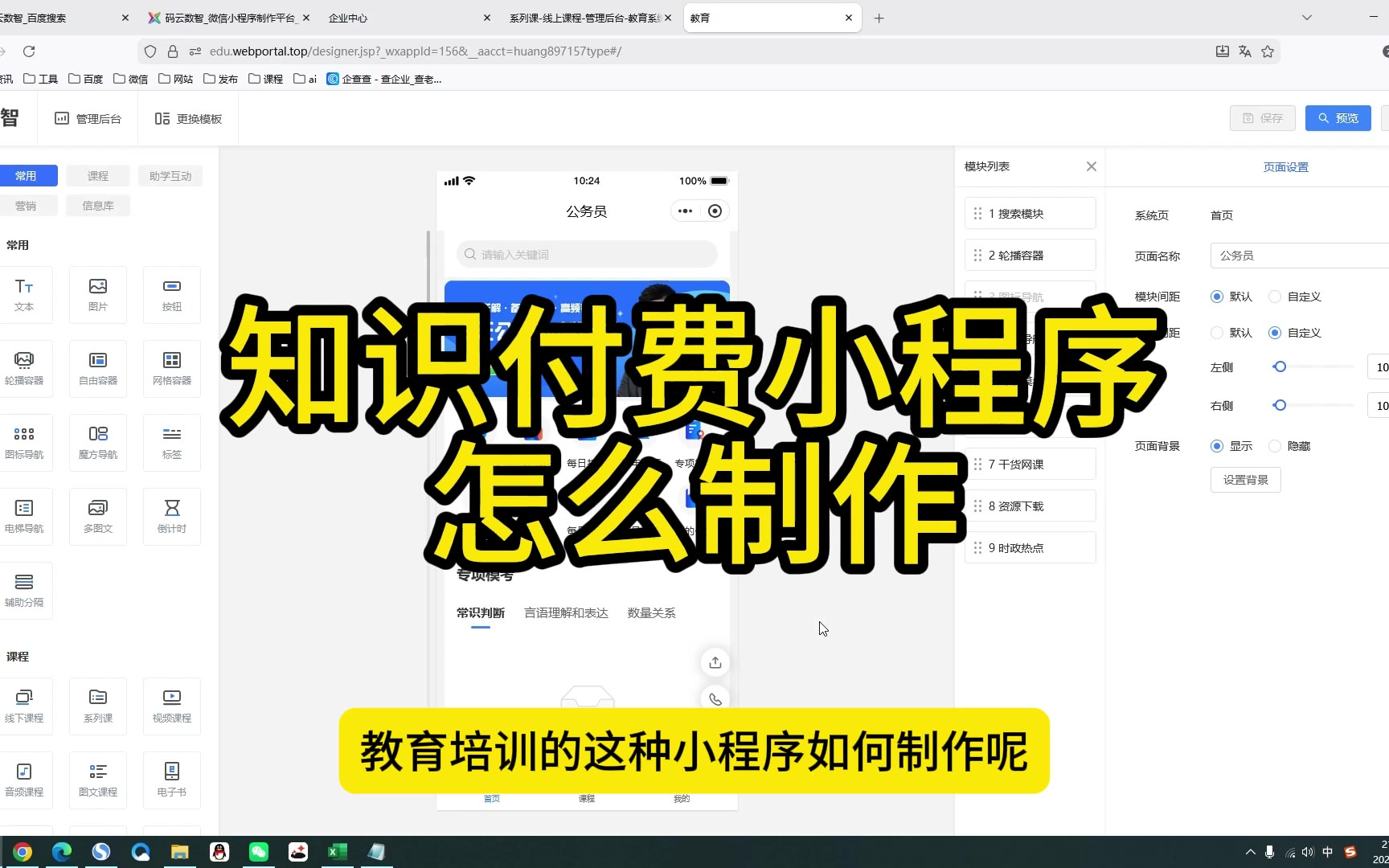This screenshot has width=1389, height=868.
Task: Add the 倒计时 countdown component
Action: 171,516
